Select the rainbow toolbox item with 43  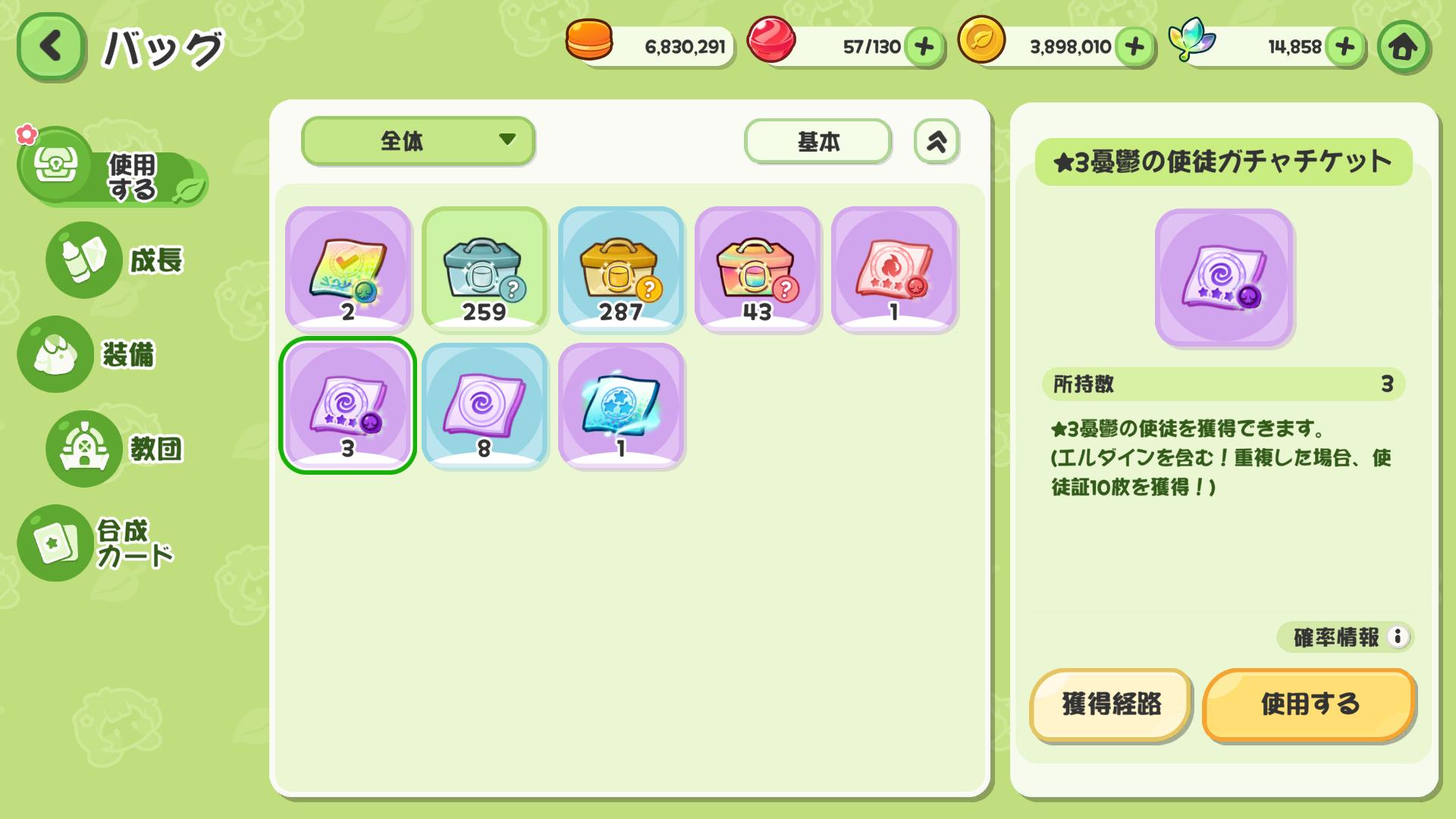click(x=758, y=269)
